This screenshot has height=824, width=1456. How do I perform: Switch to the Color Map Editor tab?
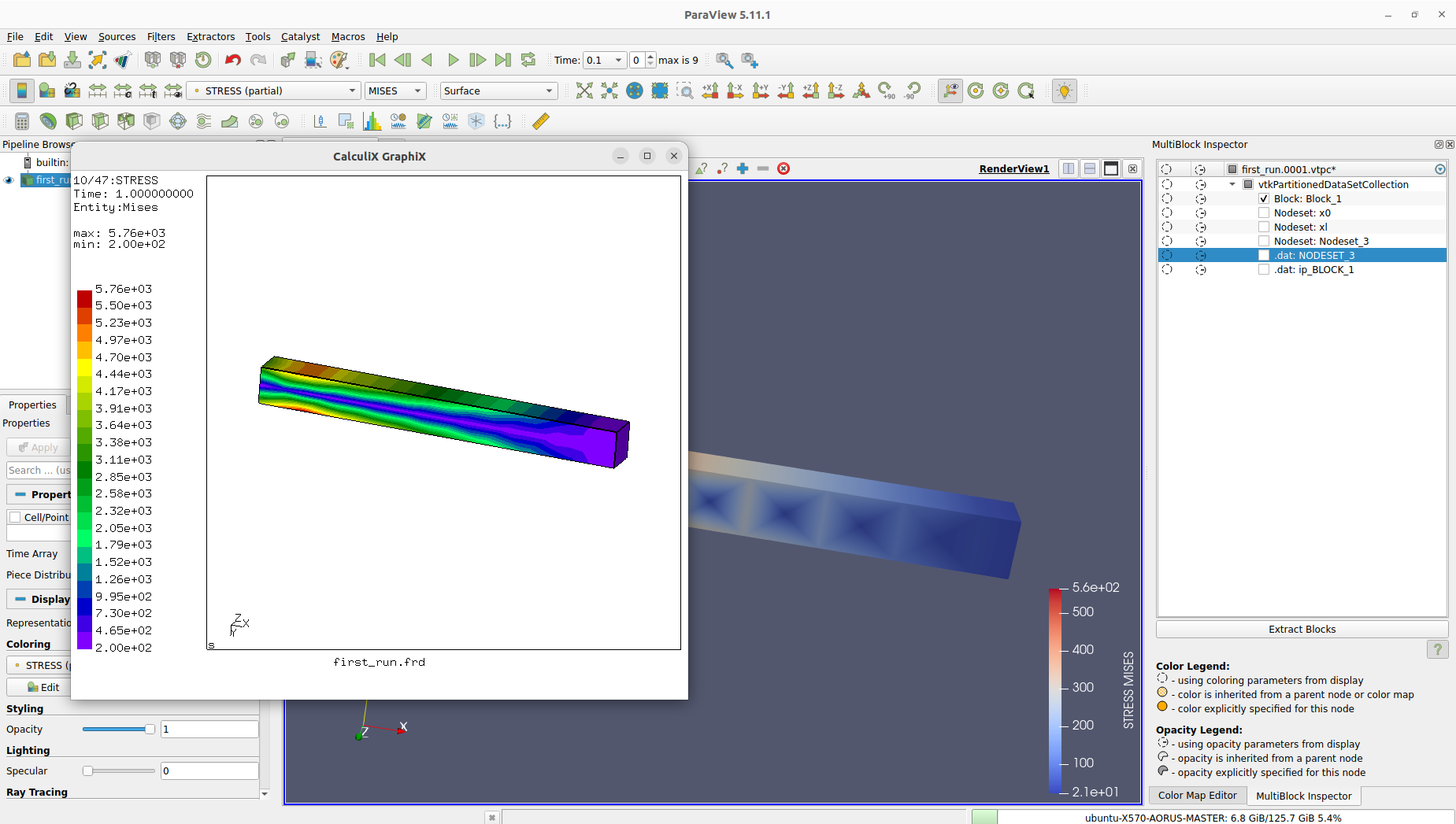1197,796
